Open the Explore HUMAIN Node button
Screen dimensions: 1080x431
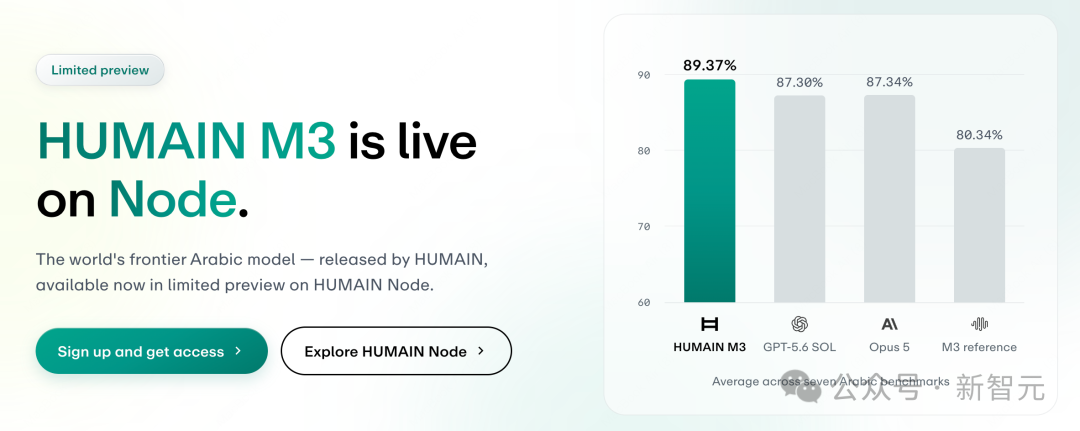coord(396,351)
